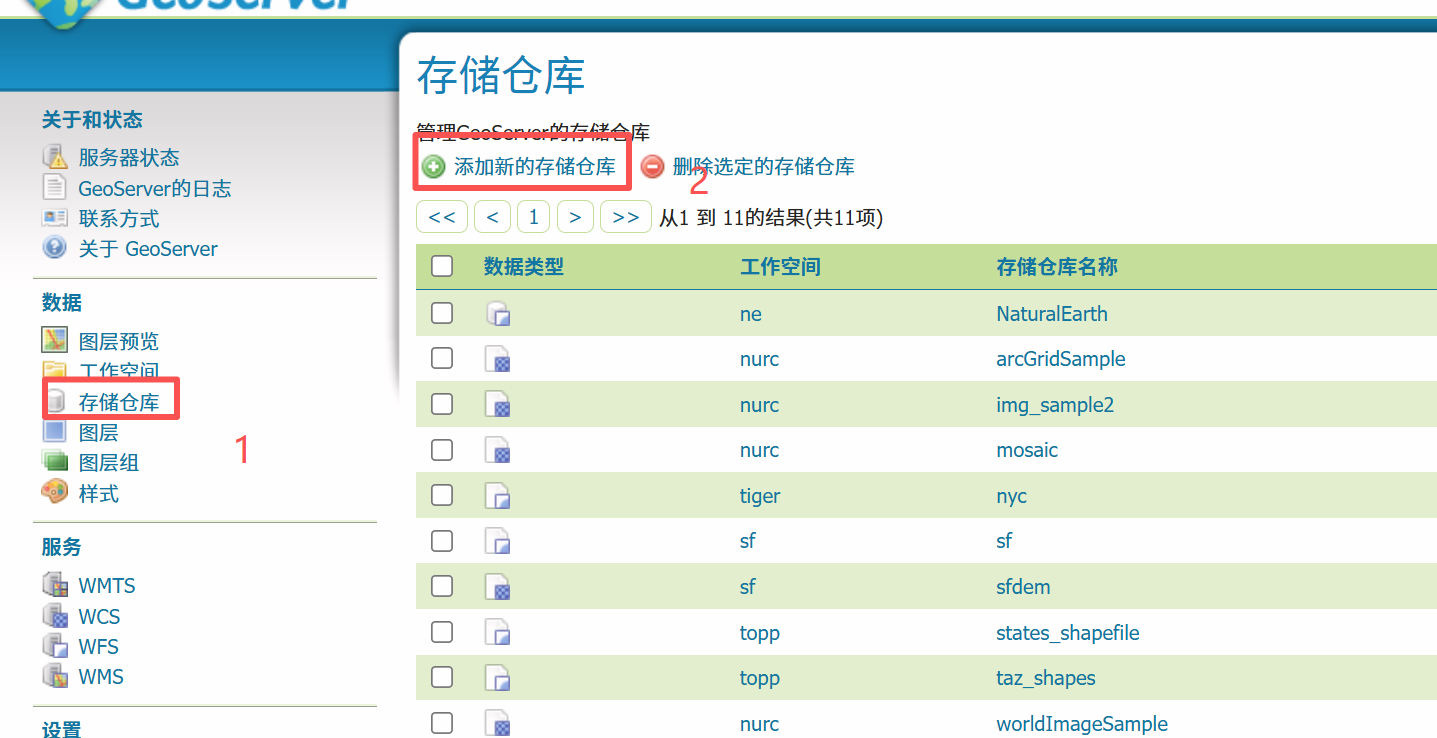The image size is (1437, 738).
Task: Click the WCS service icon
Action: [x=54, y=615]
